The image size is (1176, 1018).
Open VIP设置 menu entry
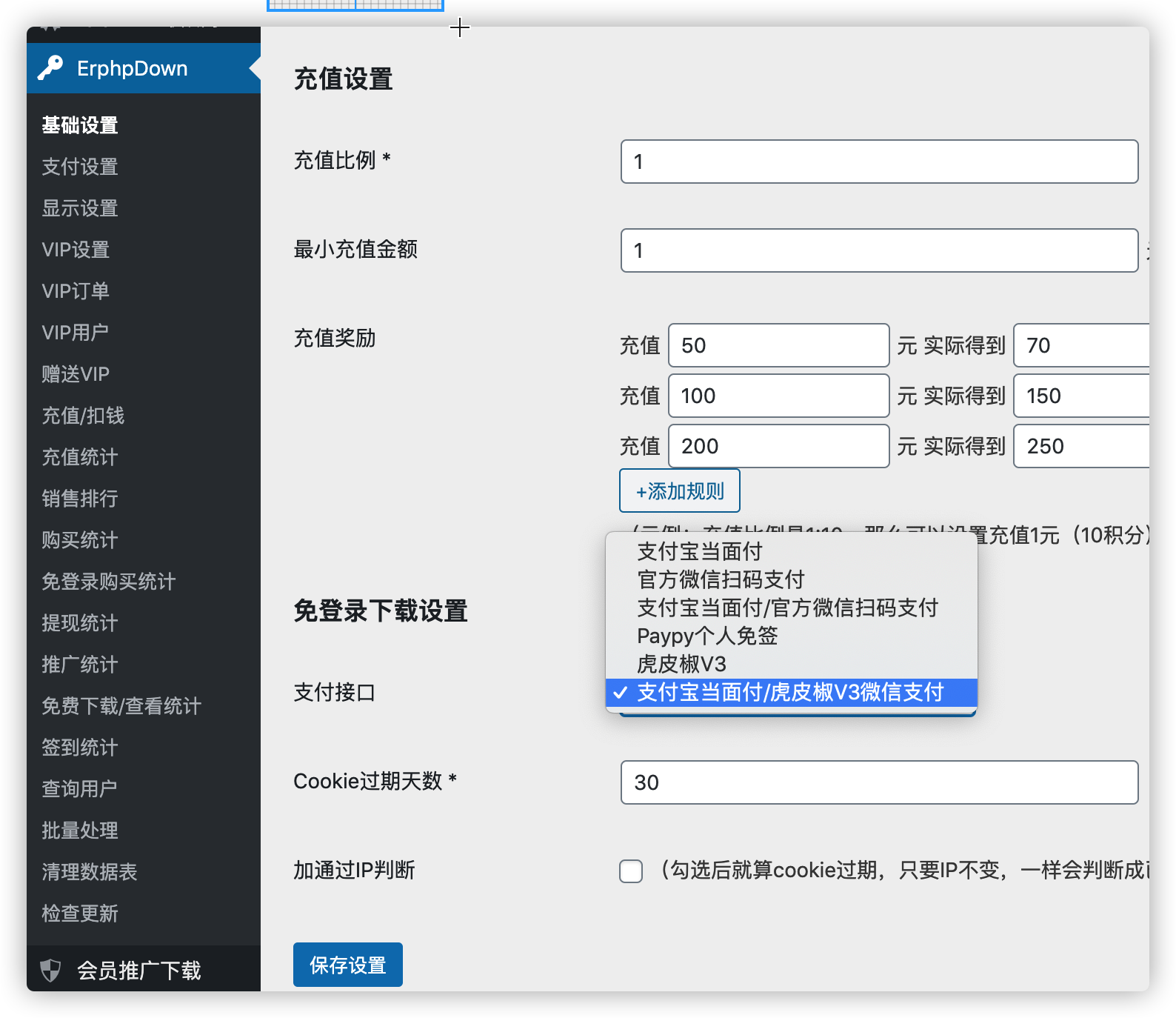point(76,250)
